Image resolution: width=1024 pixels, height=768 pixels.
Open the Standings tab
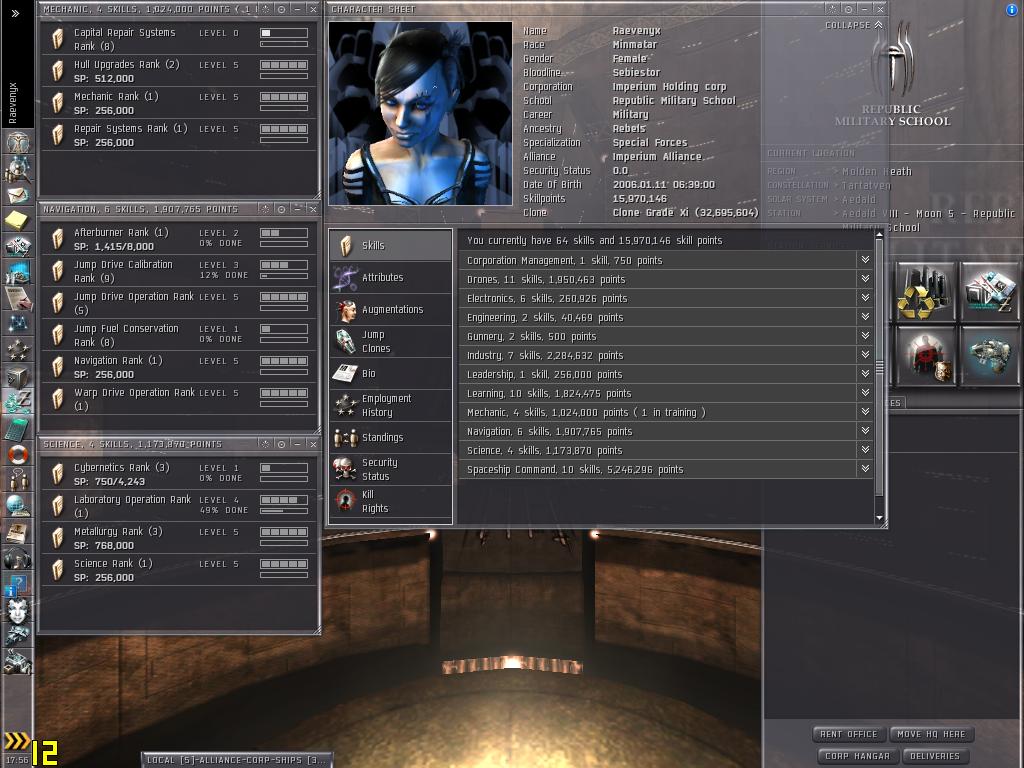(x=390, y=438)
